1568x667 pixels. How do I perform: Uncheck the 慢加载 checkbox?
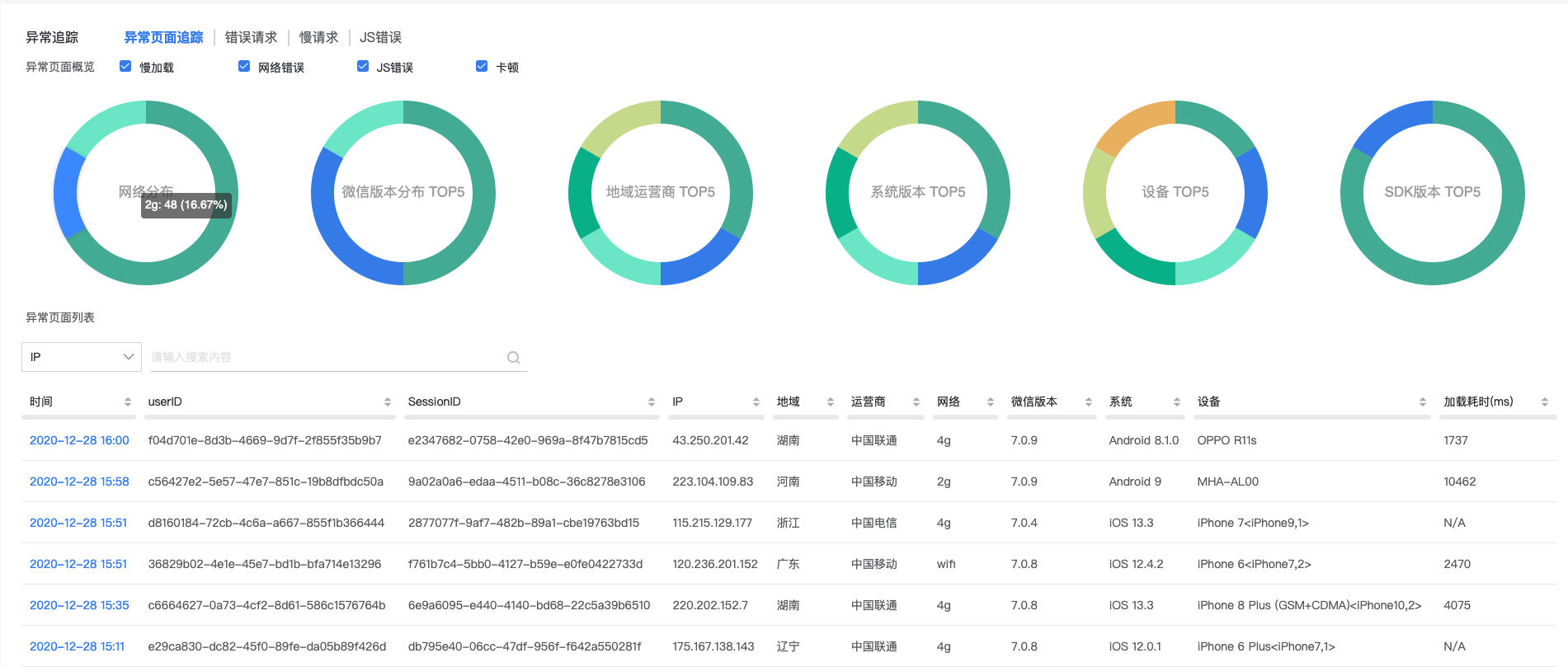coord(125,66)
